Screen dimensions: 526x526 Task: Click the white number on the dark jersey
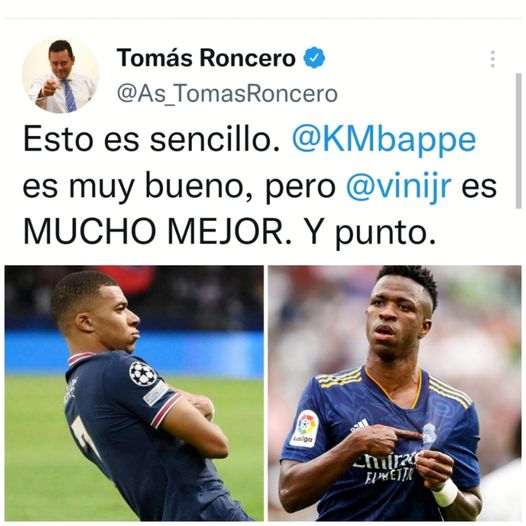pos(87,438)
